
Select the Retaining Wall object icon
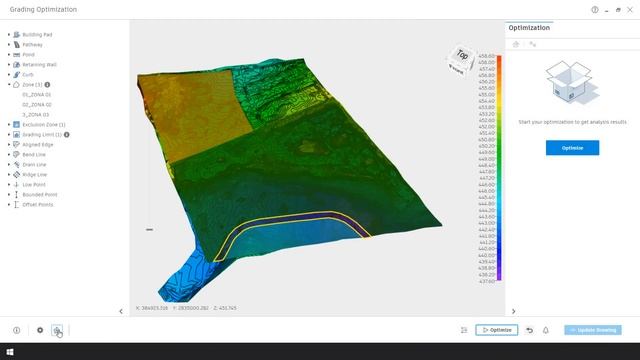(x=17, y=64)
